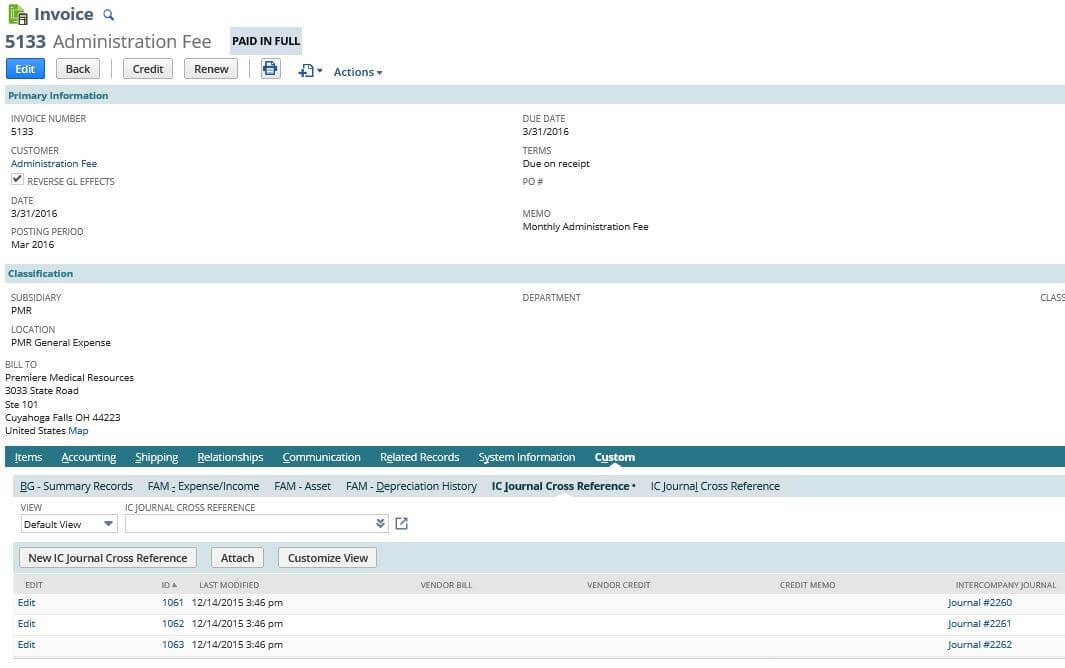Click New IC Journal Cross Reference button
Screen dimensions: 1065x668
[x=107, y=558]
